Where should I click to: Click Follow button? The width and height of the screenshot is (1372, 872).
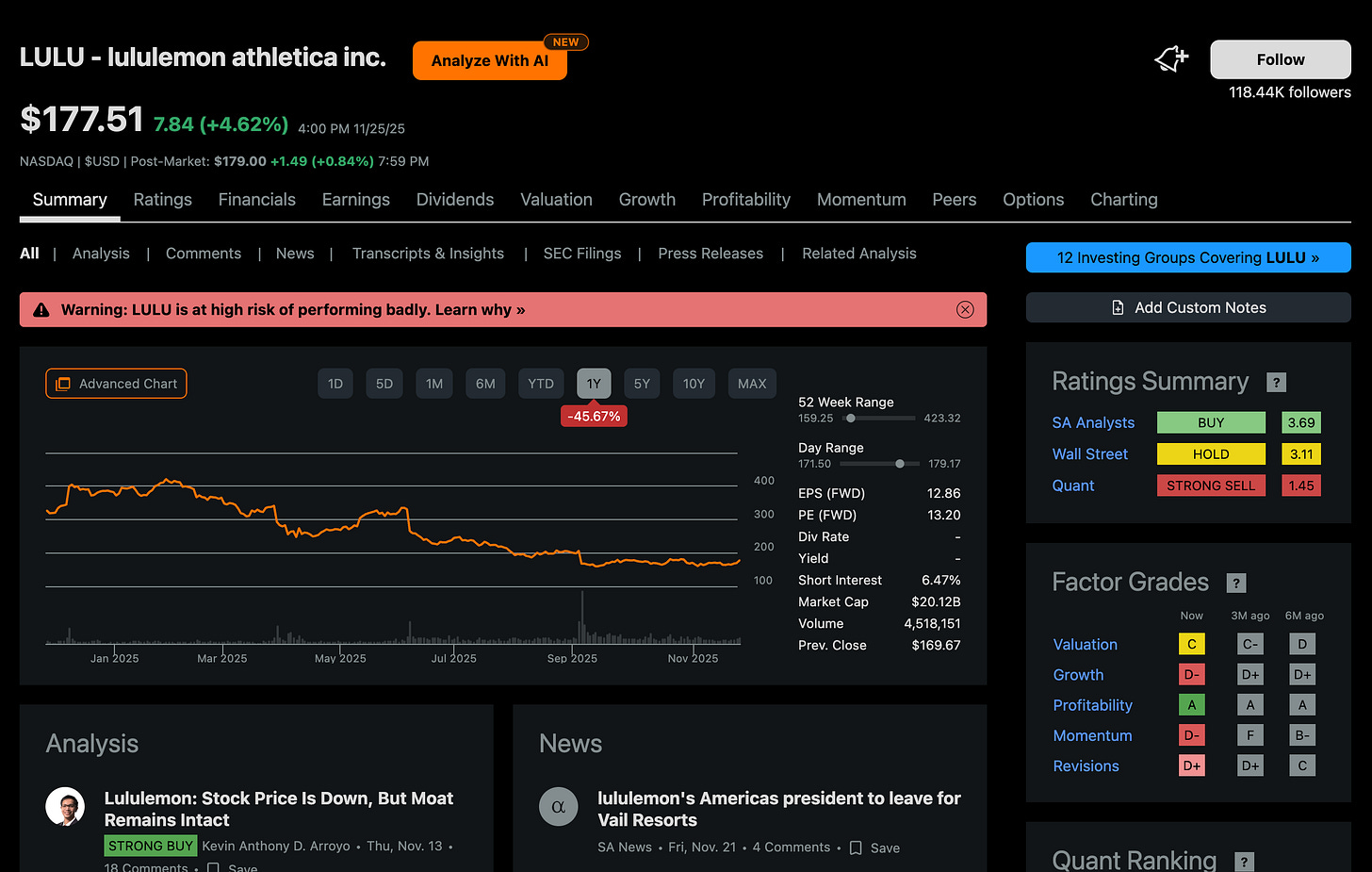[1281, 59]
